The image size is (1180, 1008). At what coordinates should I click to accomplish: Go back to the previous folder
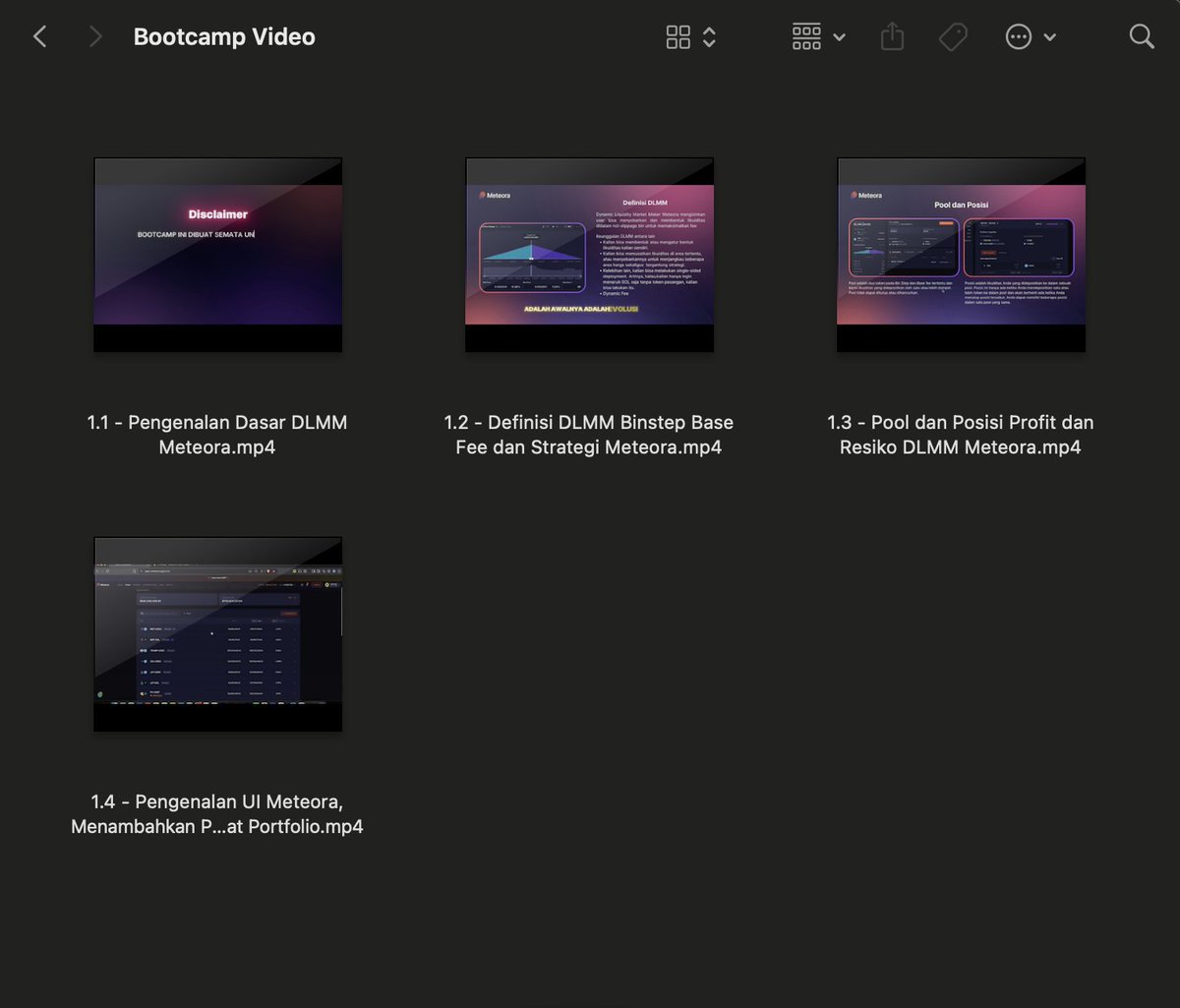39,37
